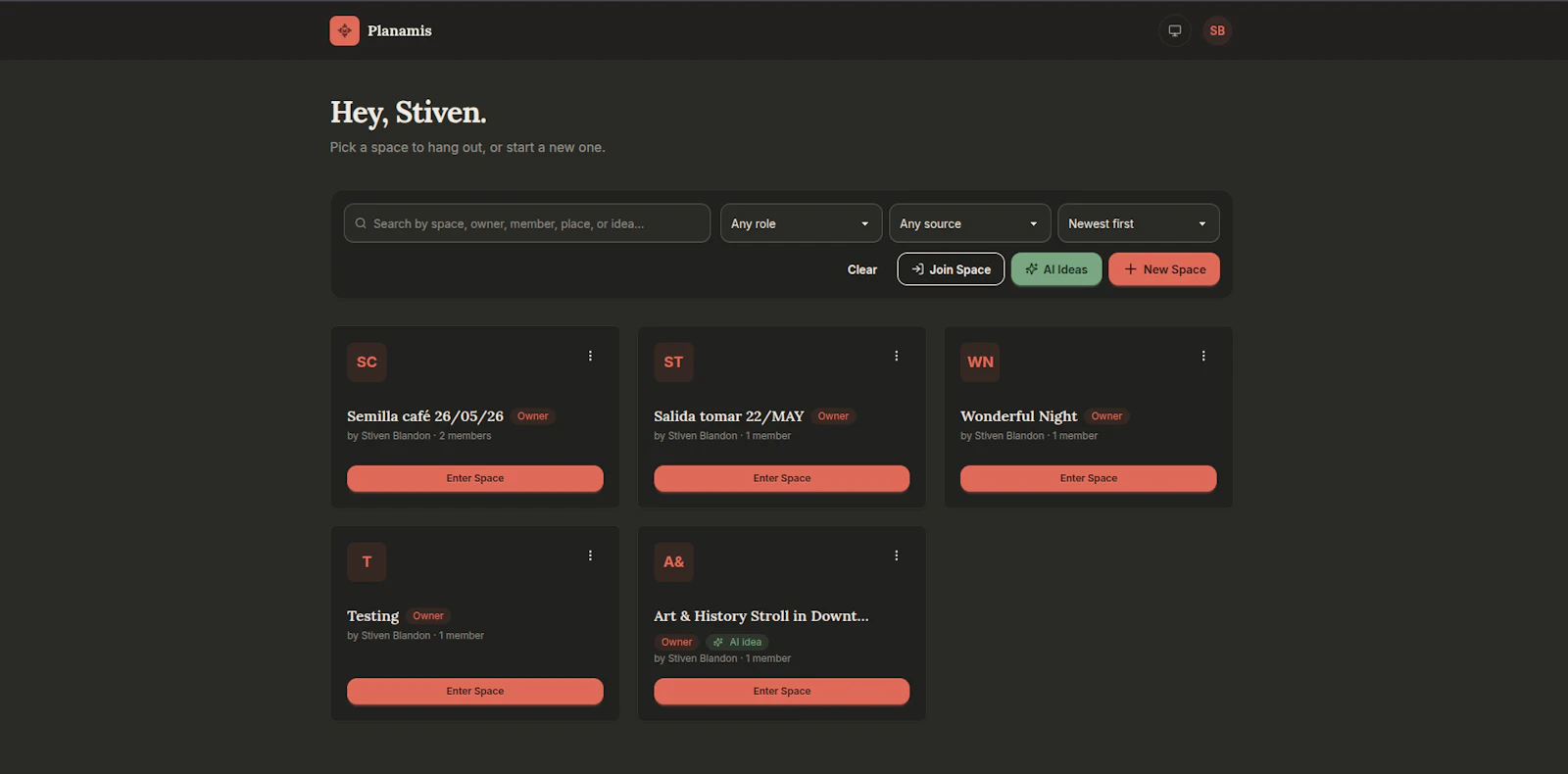Image resolution: width=1568 pixels, height=774 pixels.
Task: Click Owner badge on Testing card
Action: tap(428, 616)
